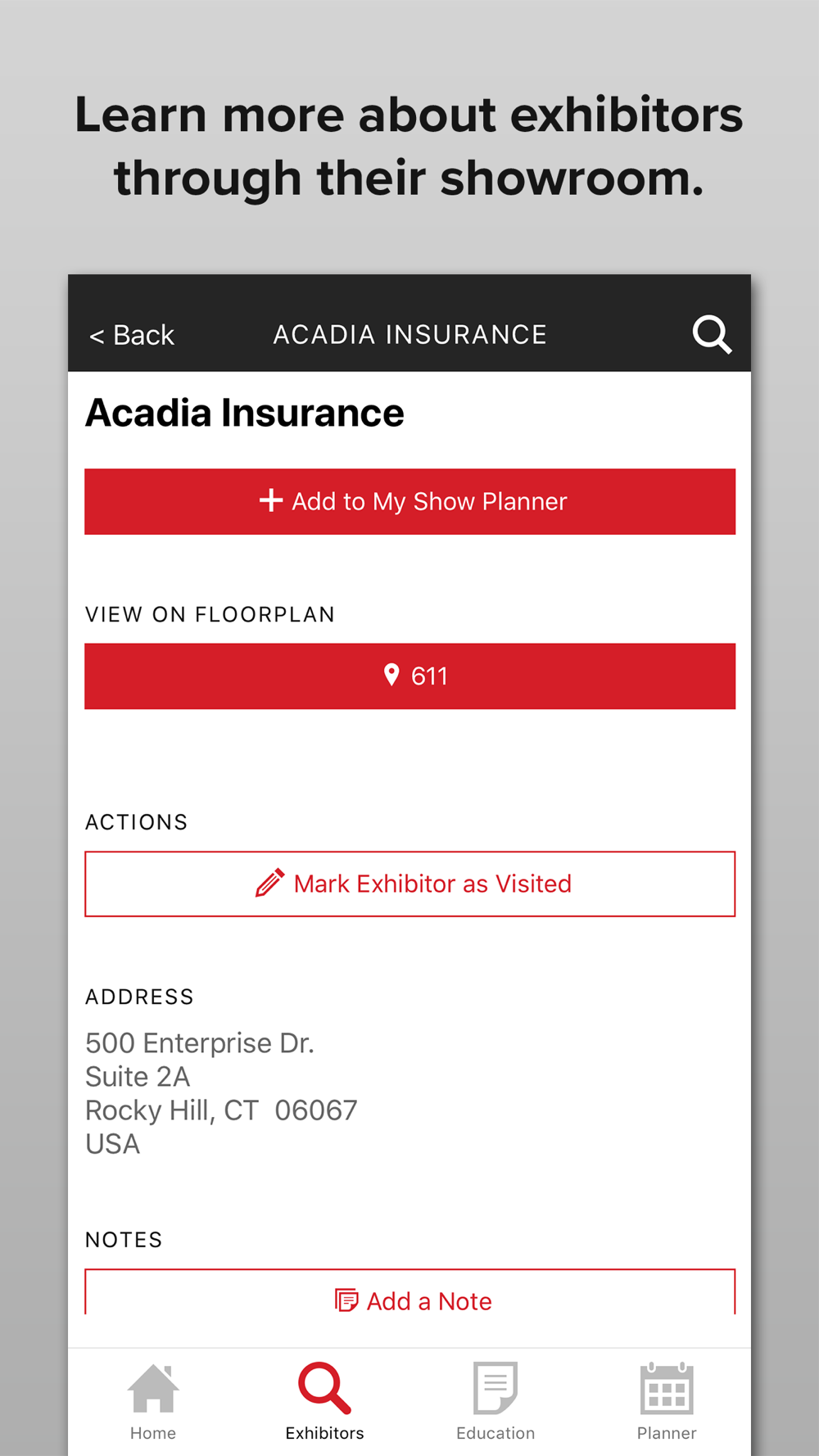Open the Education document tab icon
The width and height of the screenshot is (819, 1456).
[x=495, y=1387]
